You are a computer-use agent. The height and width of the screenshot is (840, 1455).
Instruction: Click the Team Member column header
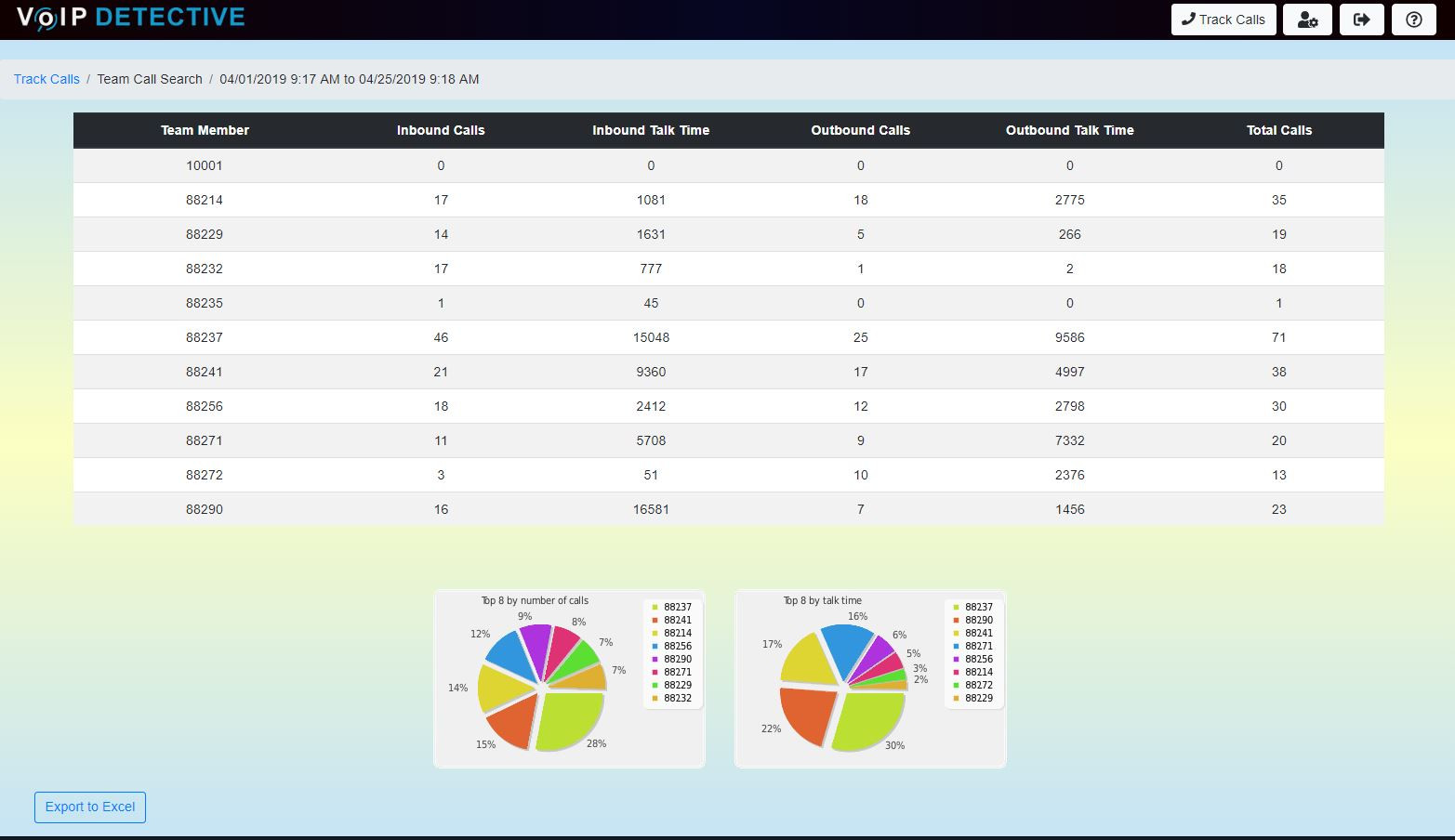(x=205, y=130)
